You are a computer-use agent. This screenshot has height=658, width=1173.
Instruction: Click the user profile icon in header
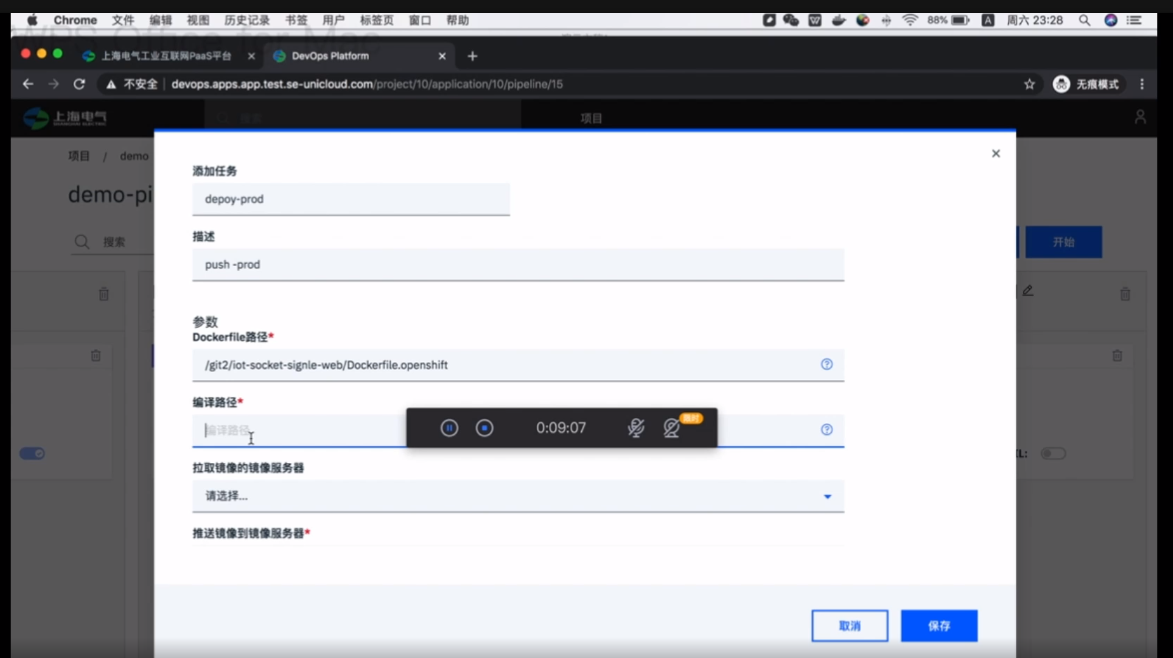click(1140, 117)
